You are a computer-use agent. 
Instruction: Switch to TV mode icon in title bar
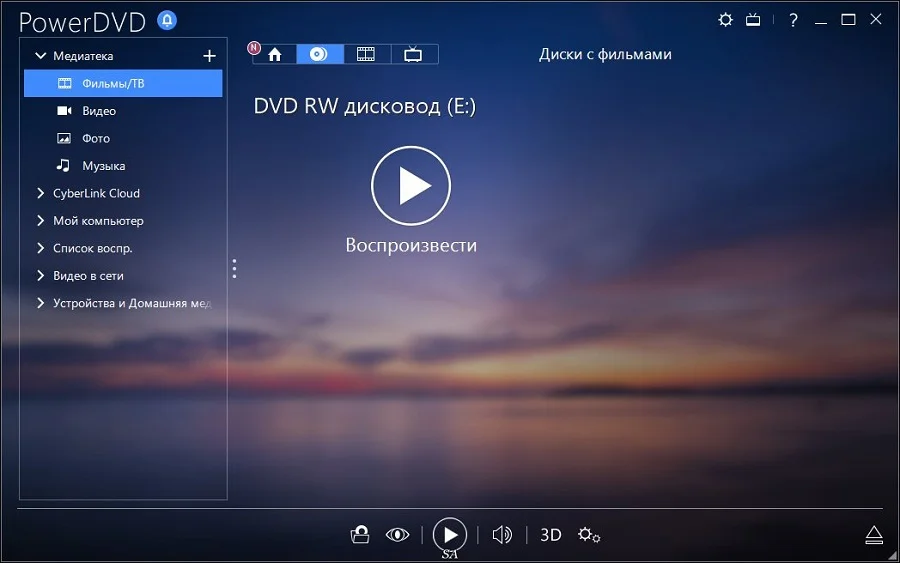755,20
